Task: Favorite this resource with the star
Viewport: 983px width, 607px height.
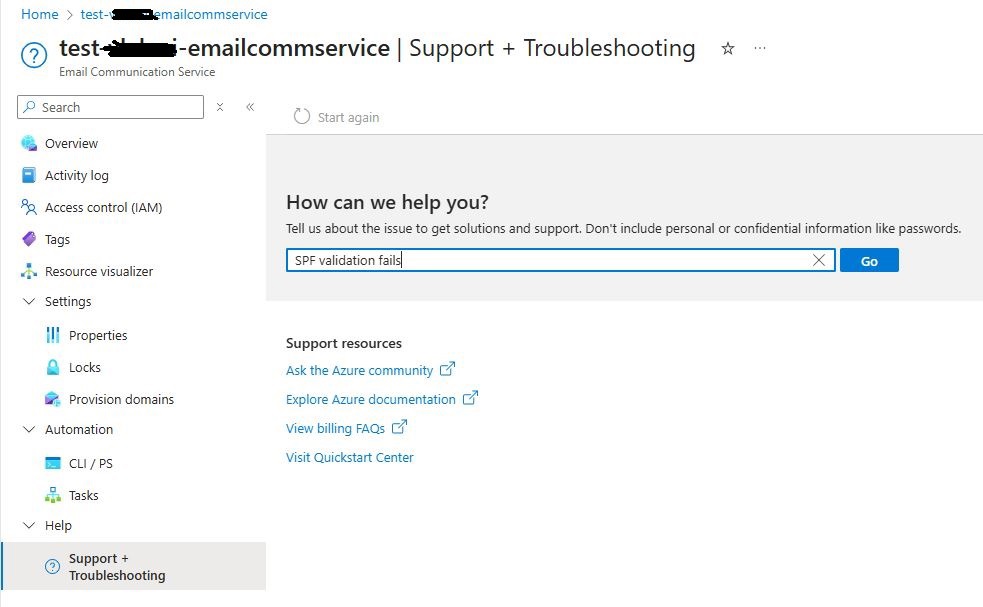Action: (x=727, y=47)
